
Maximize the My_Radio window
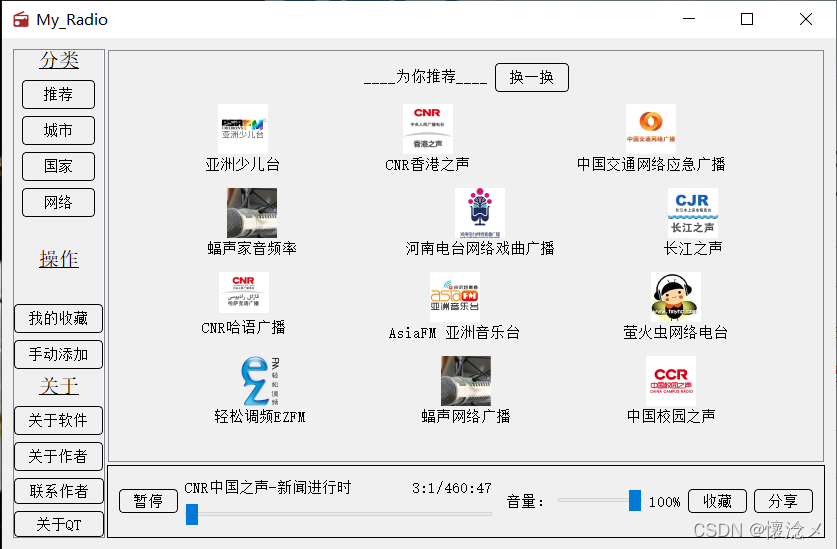(x=747, y=19)
